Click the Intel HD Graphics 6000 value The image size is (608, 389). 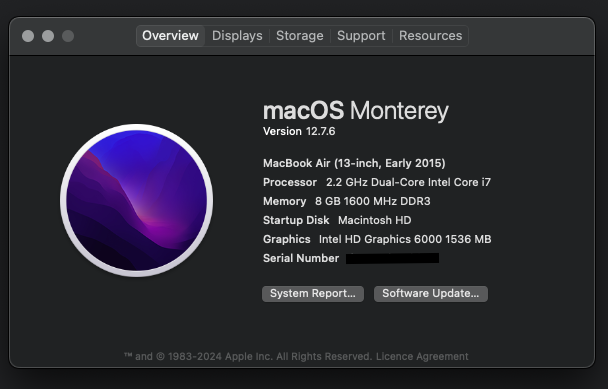(405, 239)
